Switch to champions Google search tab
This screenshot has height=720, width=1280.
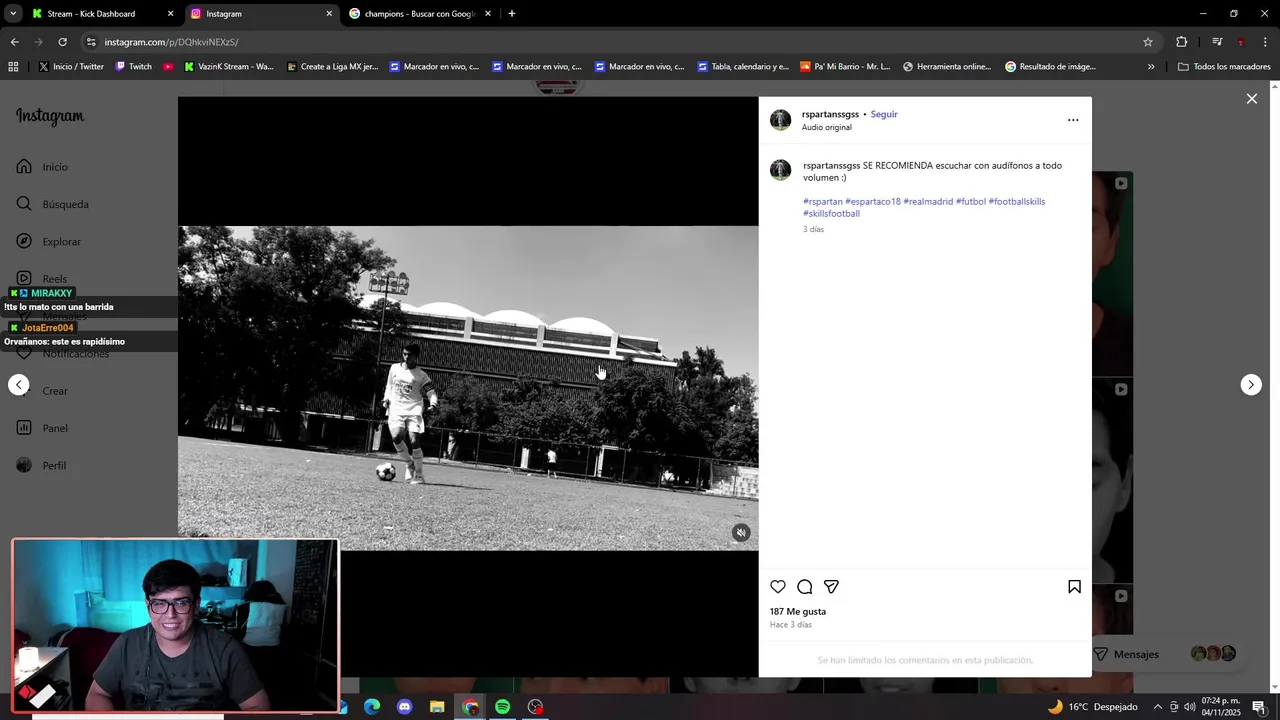point(419,14)
